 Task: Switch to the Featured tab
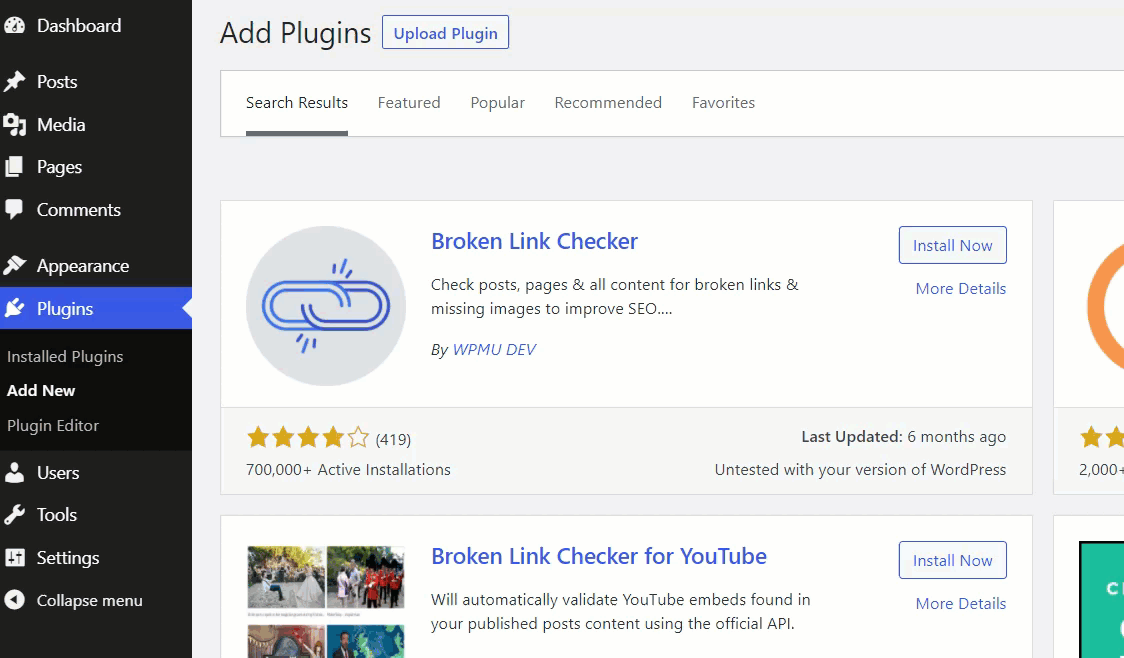pyautogui.click(x=409, y=102)
